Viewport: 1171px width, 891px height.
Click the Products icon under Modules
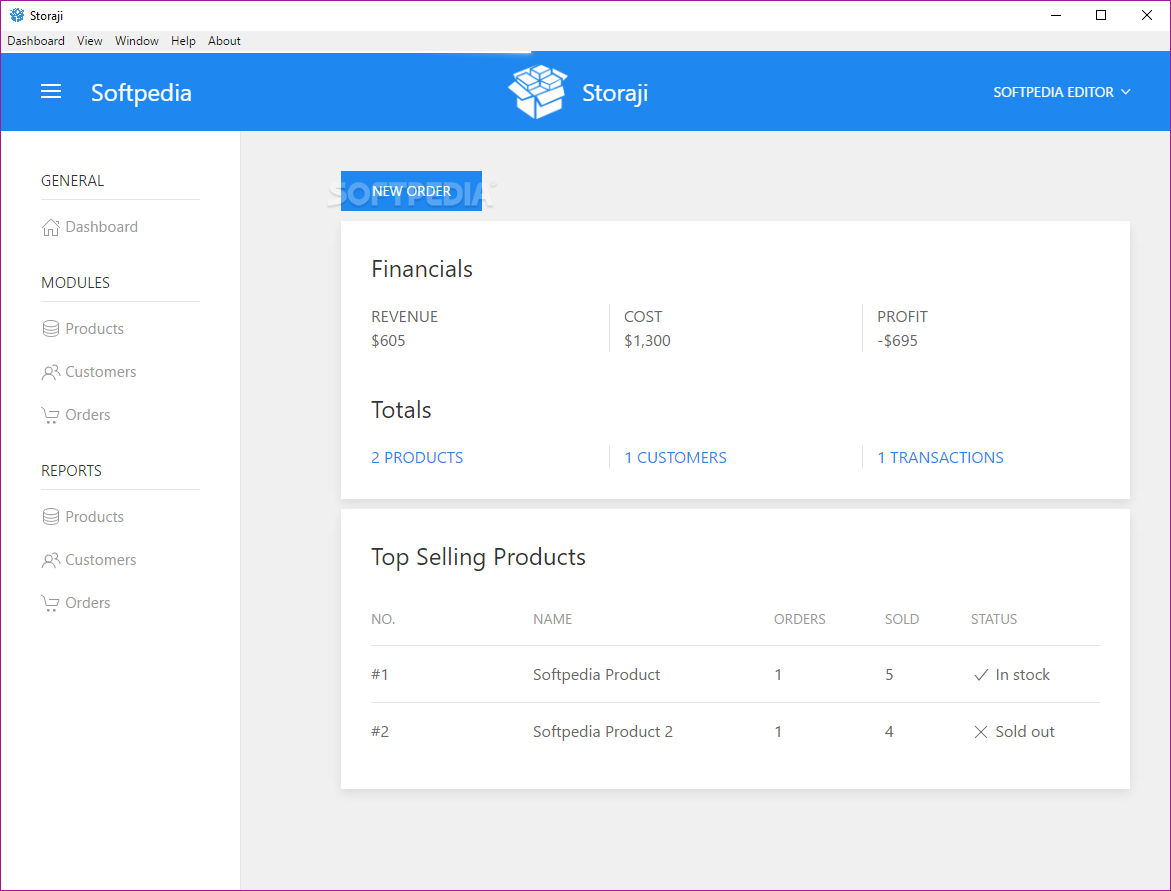point(50,329)
